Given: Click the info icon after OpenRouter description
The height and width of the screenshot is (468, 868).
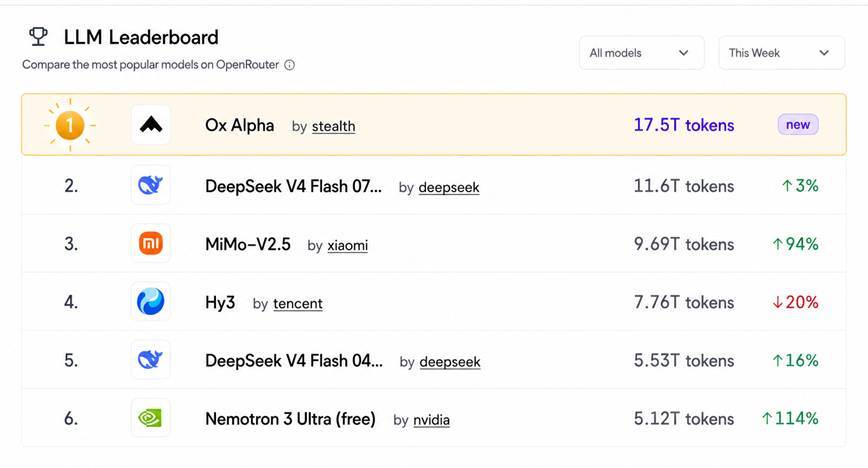Looking at the screenshot, I should [x=290, y=65].
